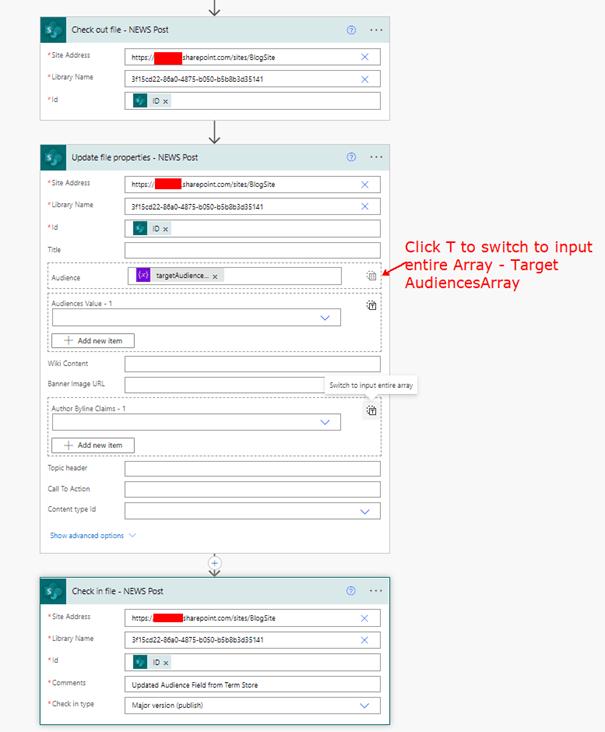This screenshot has width=605, height=732.
Task: Add new item under Audiences Value
Action: click(93, 341)
